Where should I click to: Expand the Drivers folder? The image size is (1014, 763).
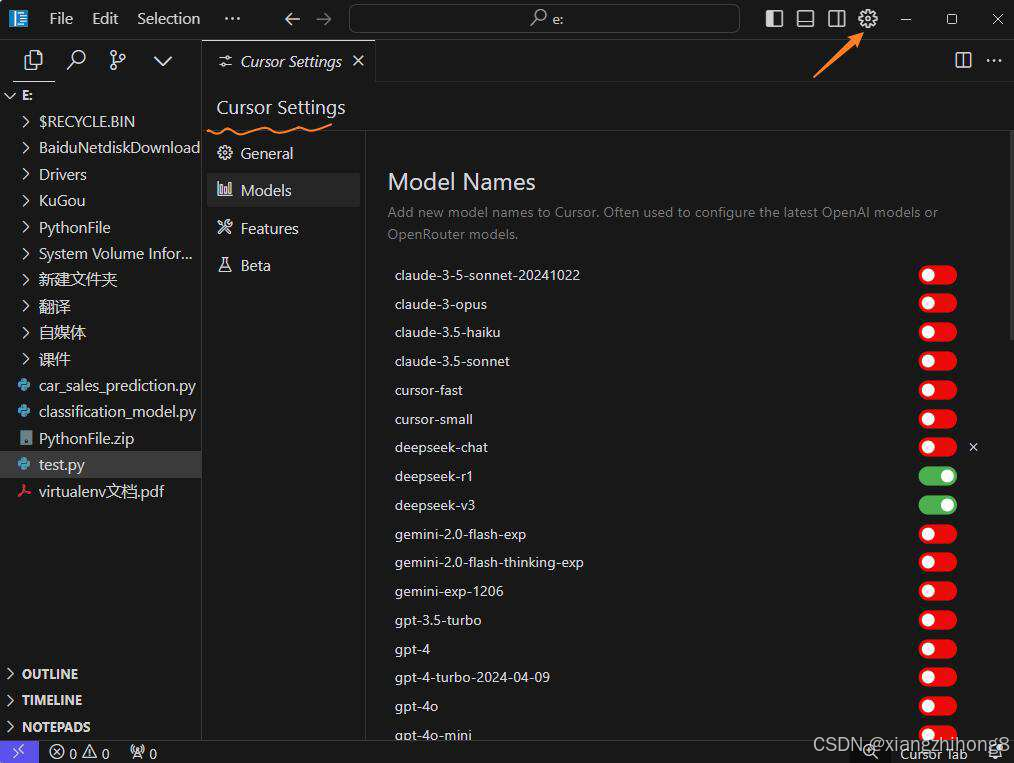(x=101, y=175)
